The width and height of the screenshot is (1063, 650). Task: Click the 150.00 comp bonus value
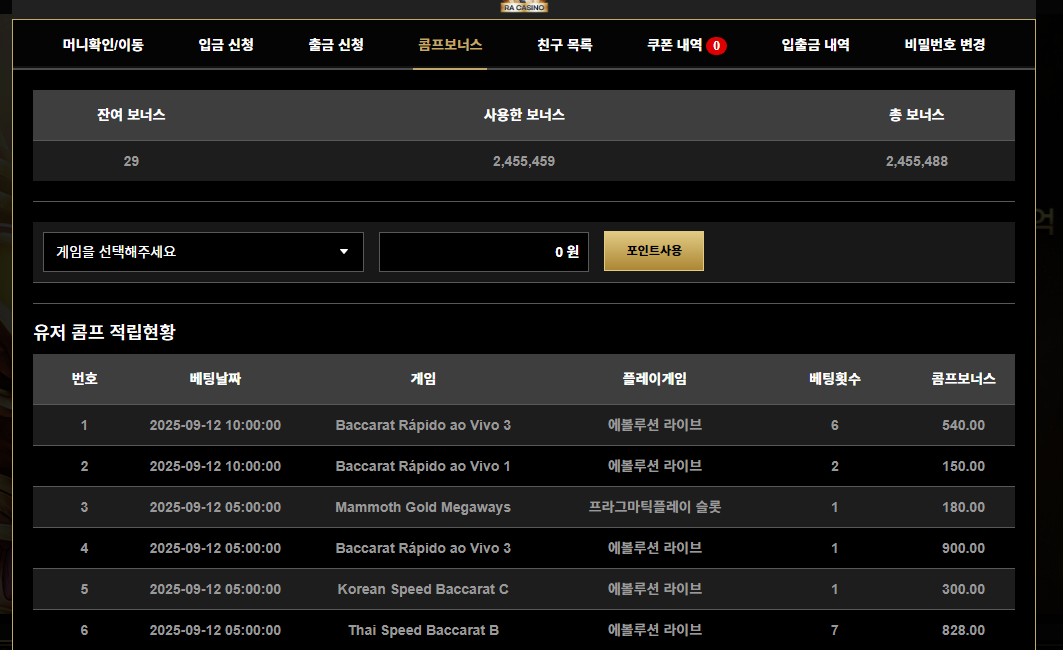pyautogui.click(x=963, y=466)
